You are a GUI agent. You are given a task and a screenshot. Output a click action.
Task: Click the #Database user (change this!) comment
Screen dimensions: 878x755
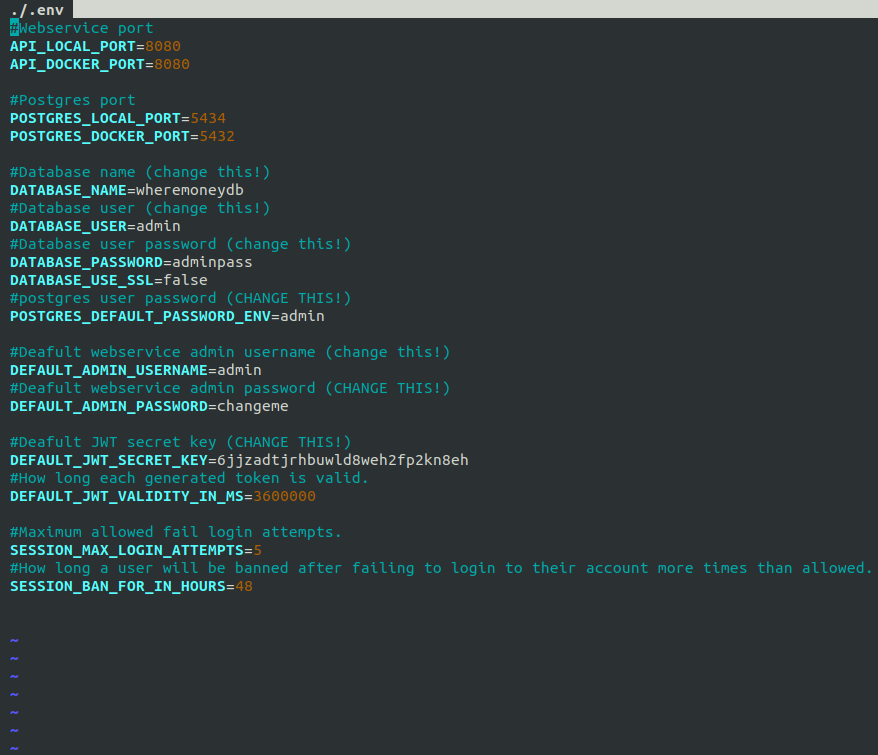pos(140,208)
